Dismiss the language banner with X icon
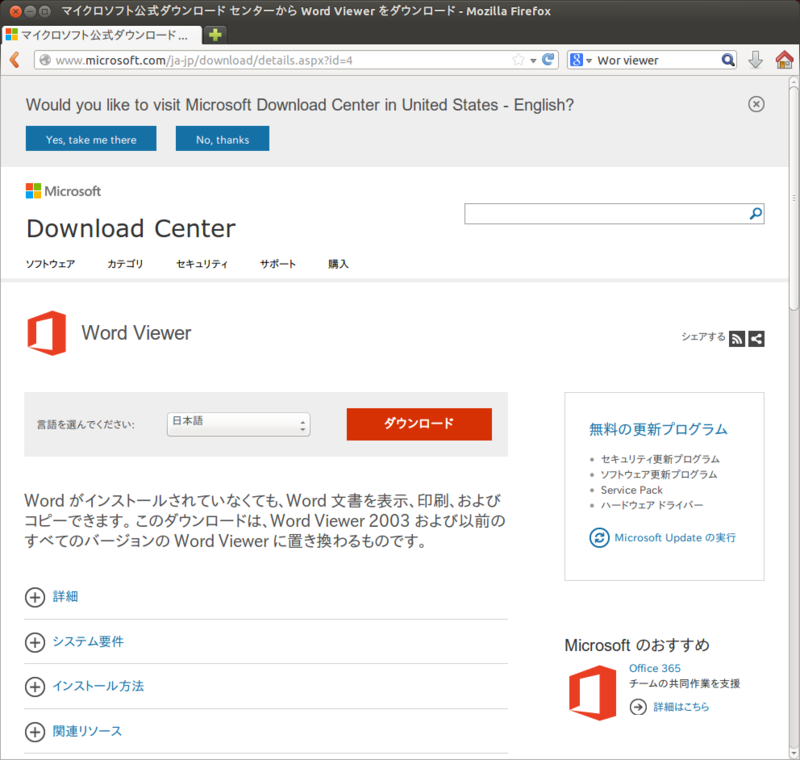Image resolution: width=800 pixels, height=760 pixels. [756, 104]
